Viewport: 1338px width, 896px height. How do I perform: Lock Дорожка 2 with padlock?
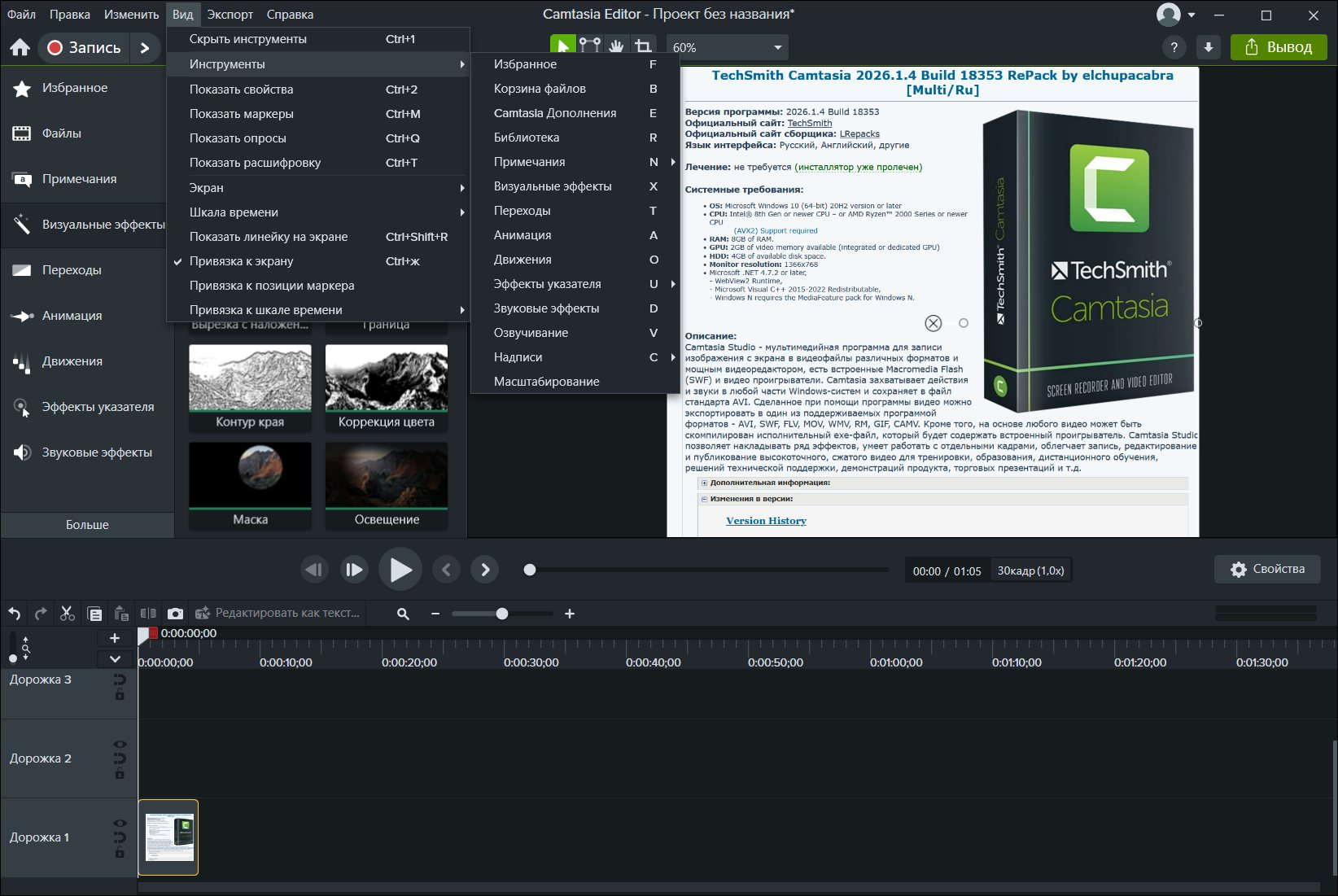click(120, 773)
